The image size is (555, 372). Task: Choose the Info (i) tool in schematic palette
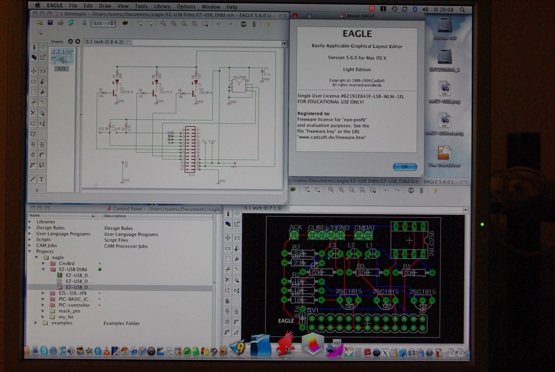(34, 47)
